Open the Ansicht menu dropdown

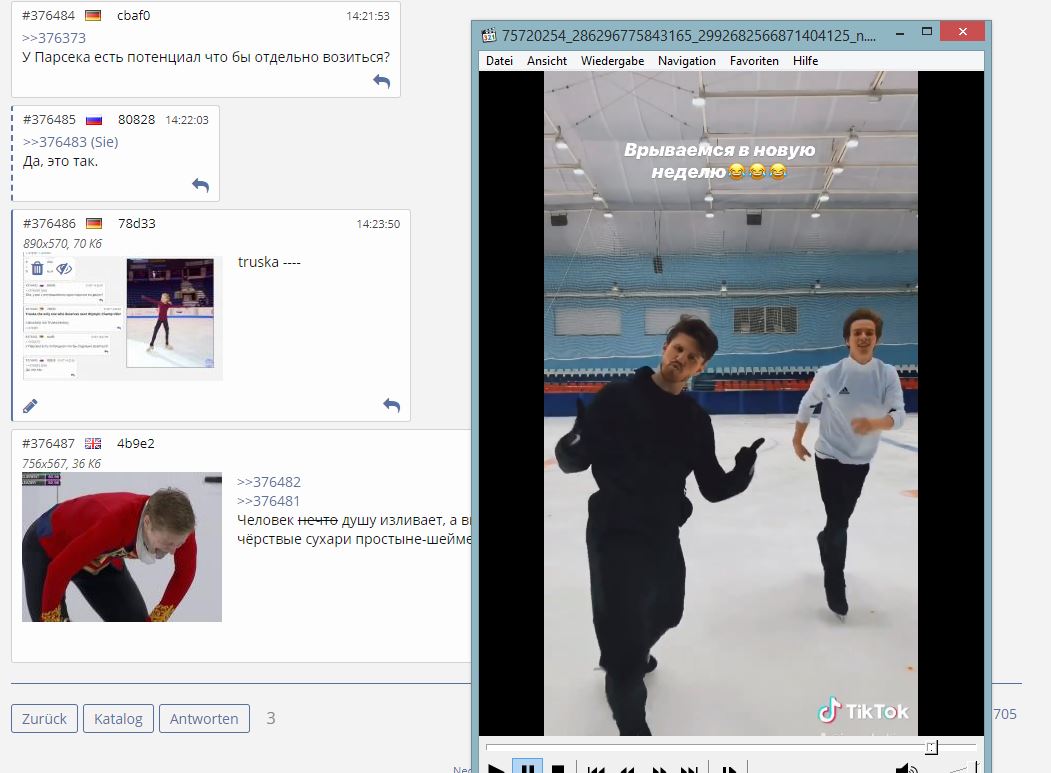tap(547, 61)
